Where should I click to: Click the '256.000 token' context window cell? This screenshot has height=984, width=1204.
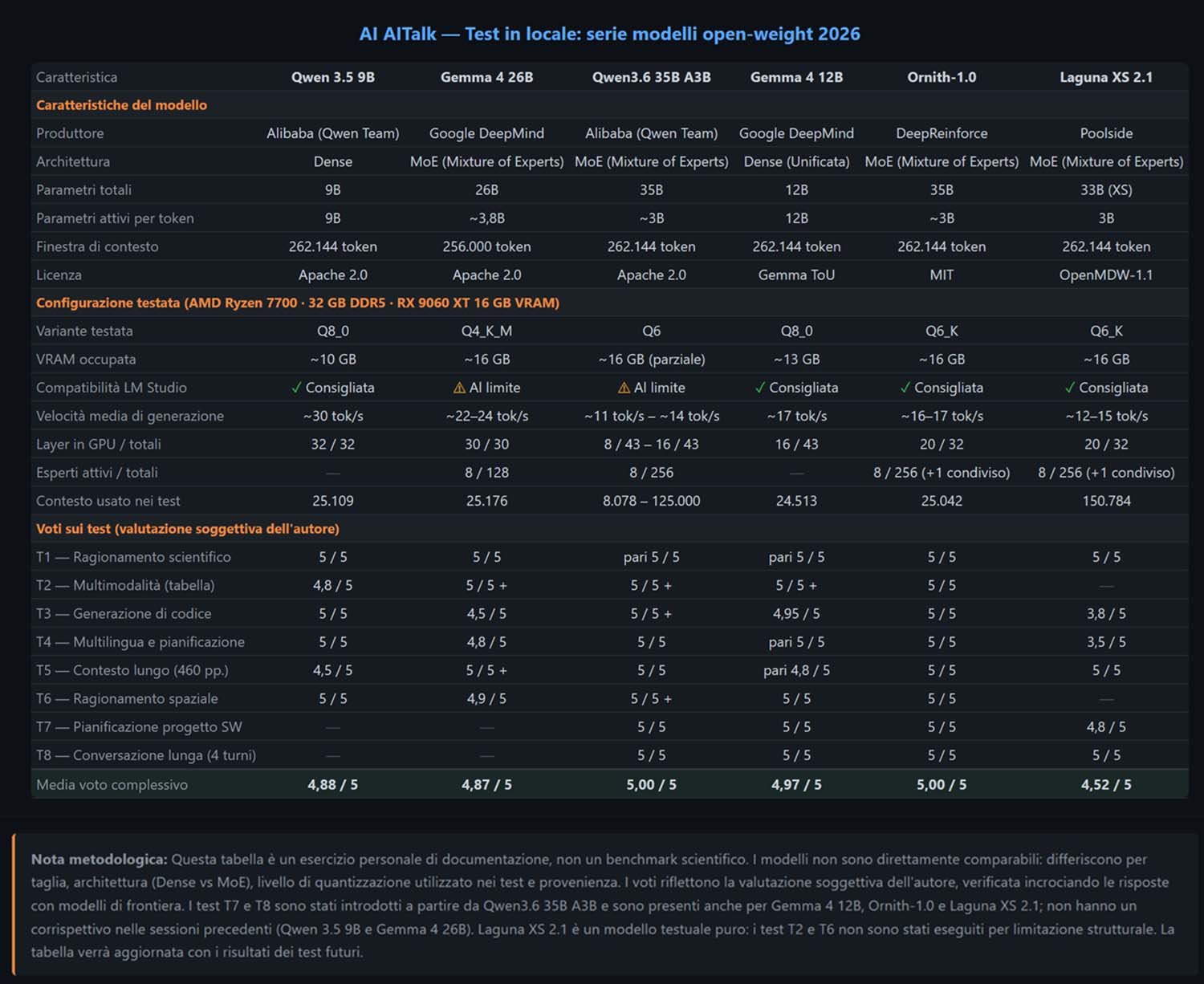(x=487, y=246)
